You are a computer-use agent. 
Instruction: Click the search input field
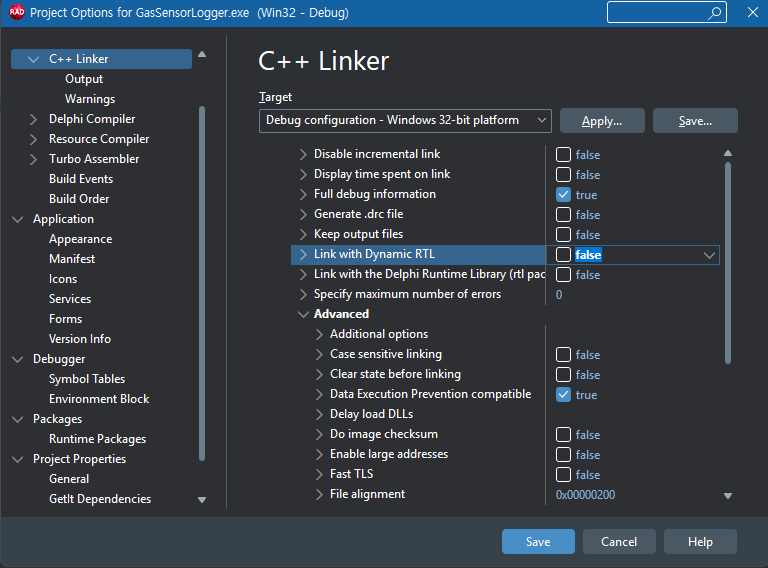[655, 13]
